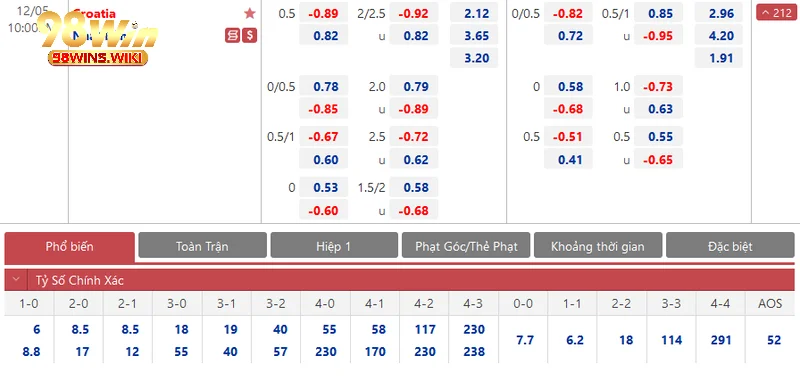Switch to the Đặc biệt tab
Image resolution: width=800 pixels, height=381 pixels.
tap(730, 246)
